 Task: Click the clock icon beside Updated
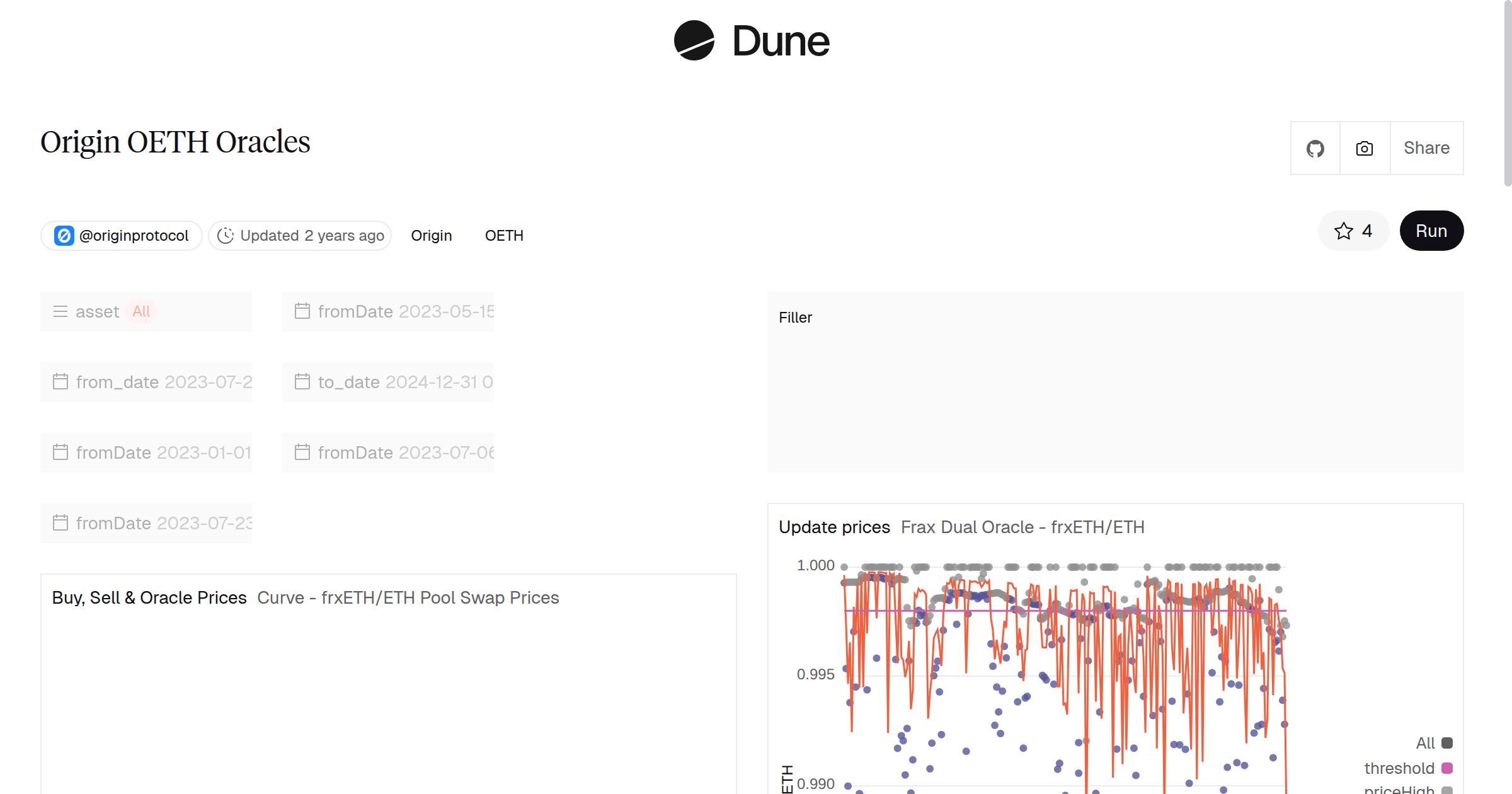pos(225,236)
